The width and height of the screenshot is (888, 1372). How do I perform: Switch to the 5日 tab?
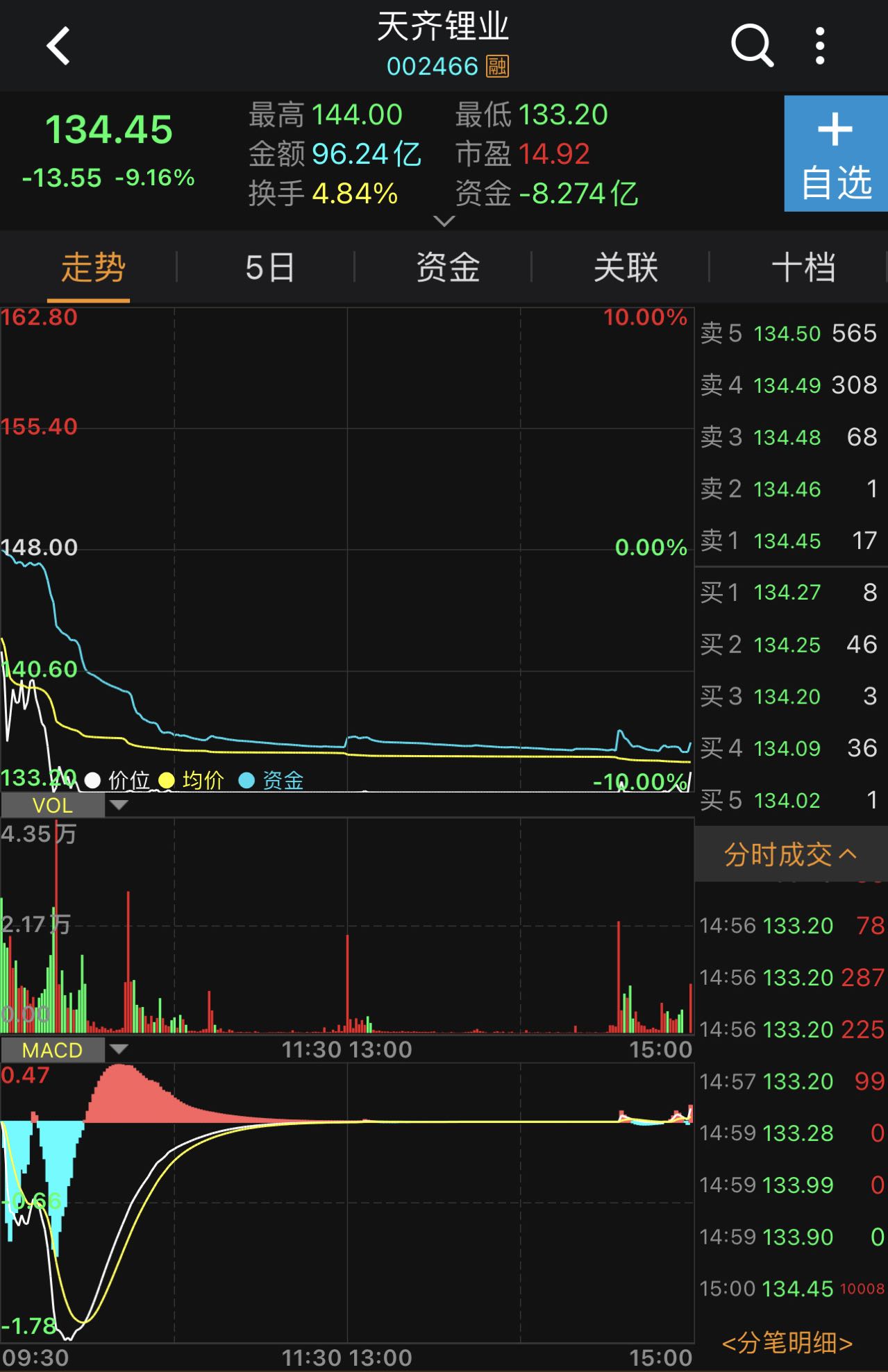pyautogui.click(x=269, y=268)
